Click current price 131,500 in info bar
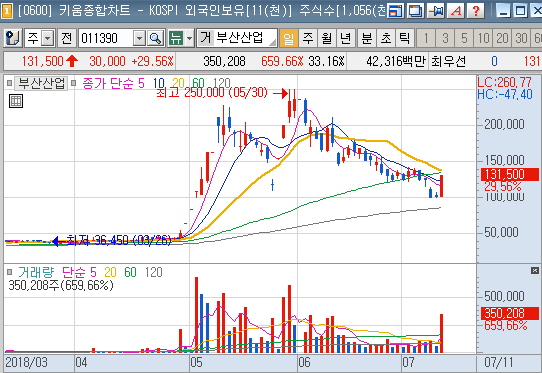Screen dimensions: 542x373 [x=43, y=62]
